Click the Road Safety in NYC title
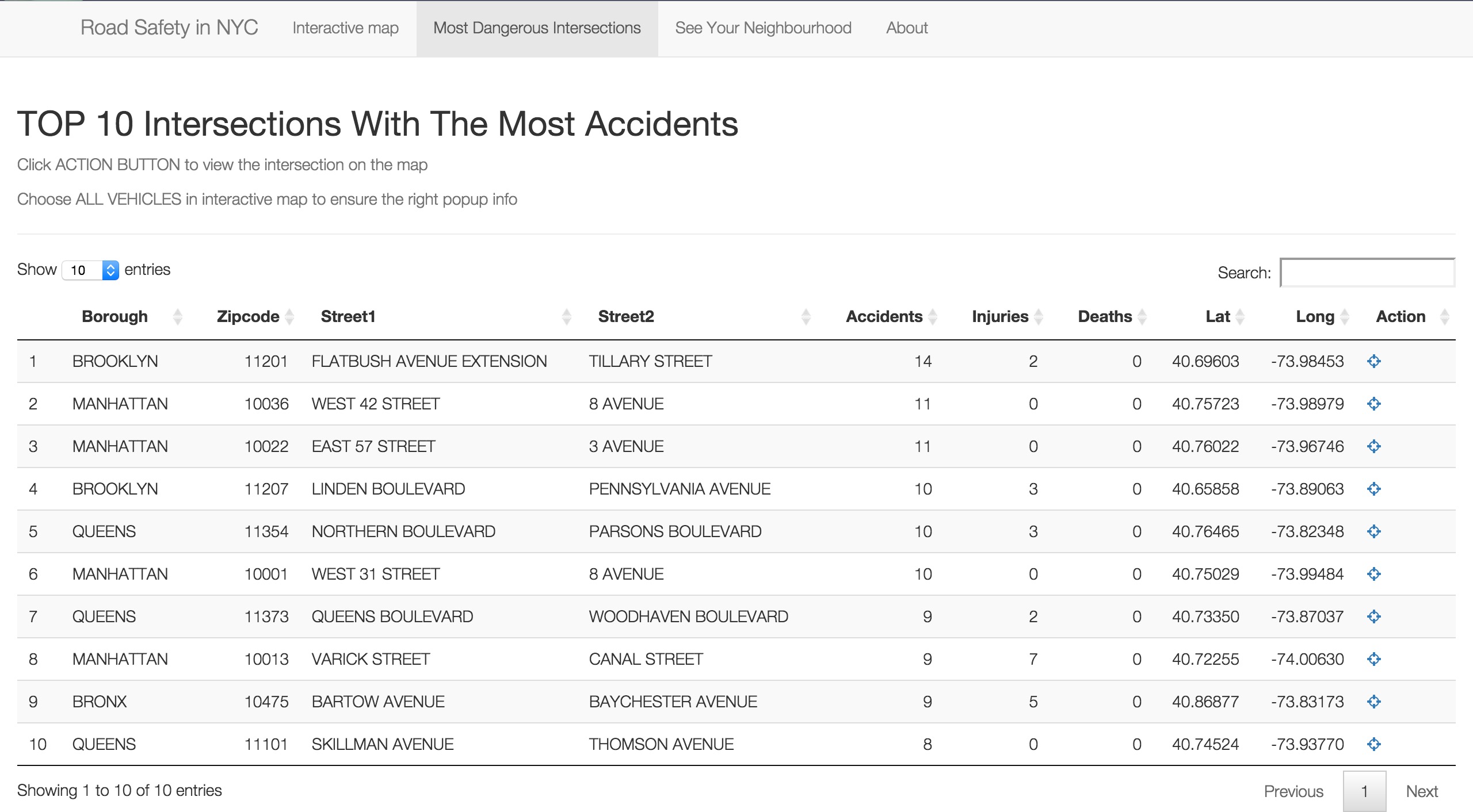Screen dimensions: 1473x812 click(169, 28)
